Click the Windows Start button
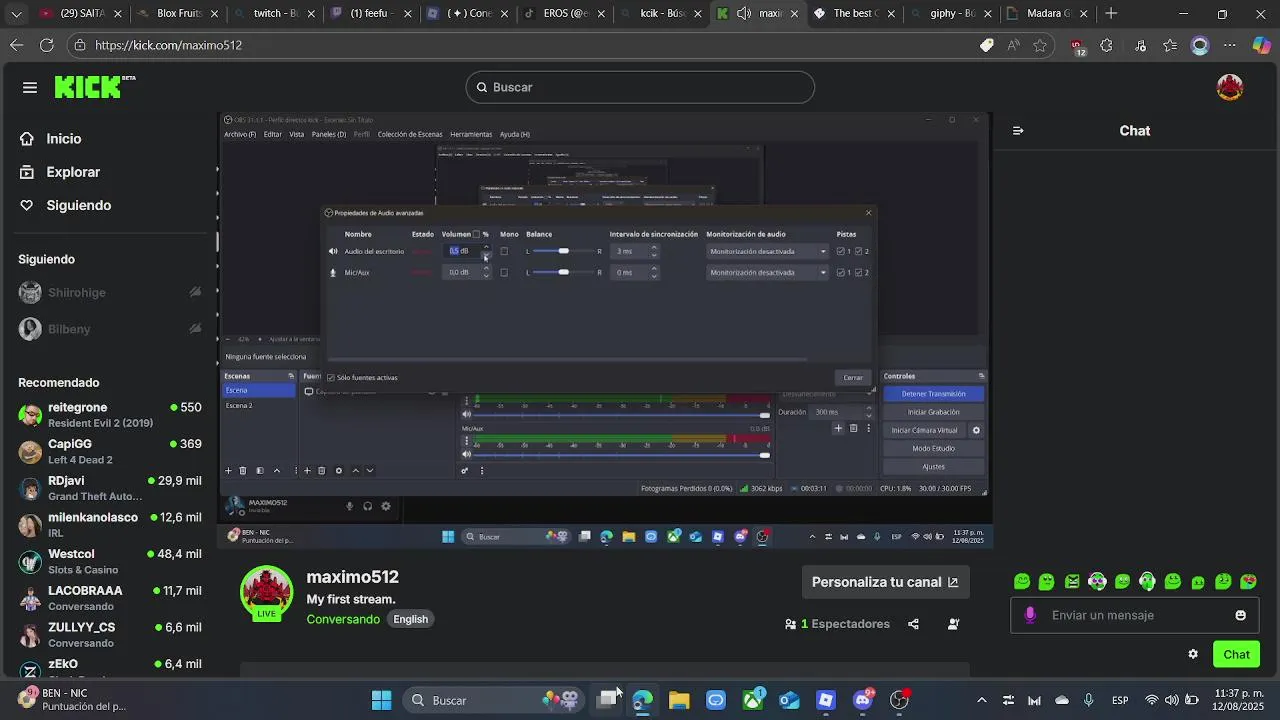 tap(382, 700)
